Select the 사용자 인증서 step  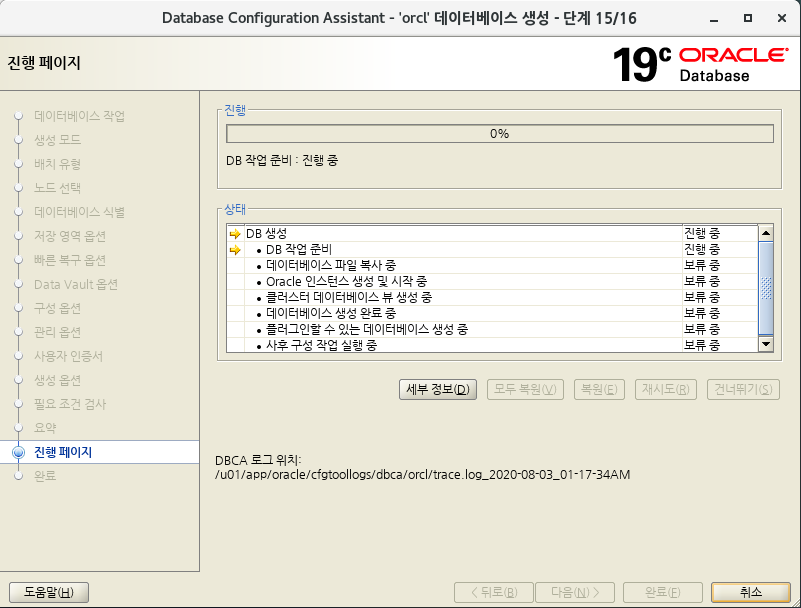coord(68,356)
